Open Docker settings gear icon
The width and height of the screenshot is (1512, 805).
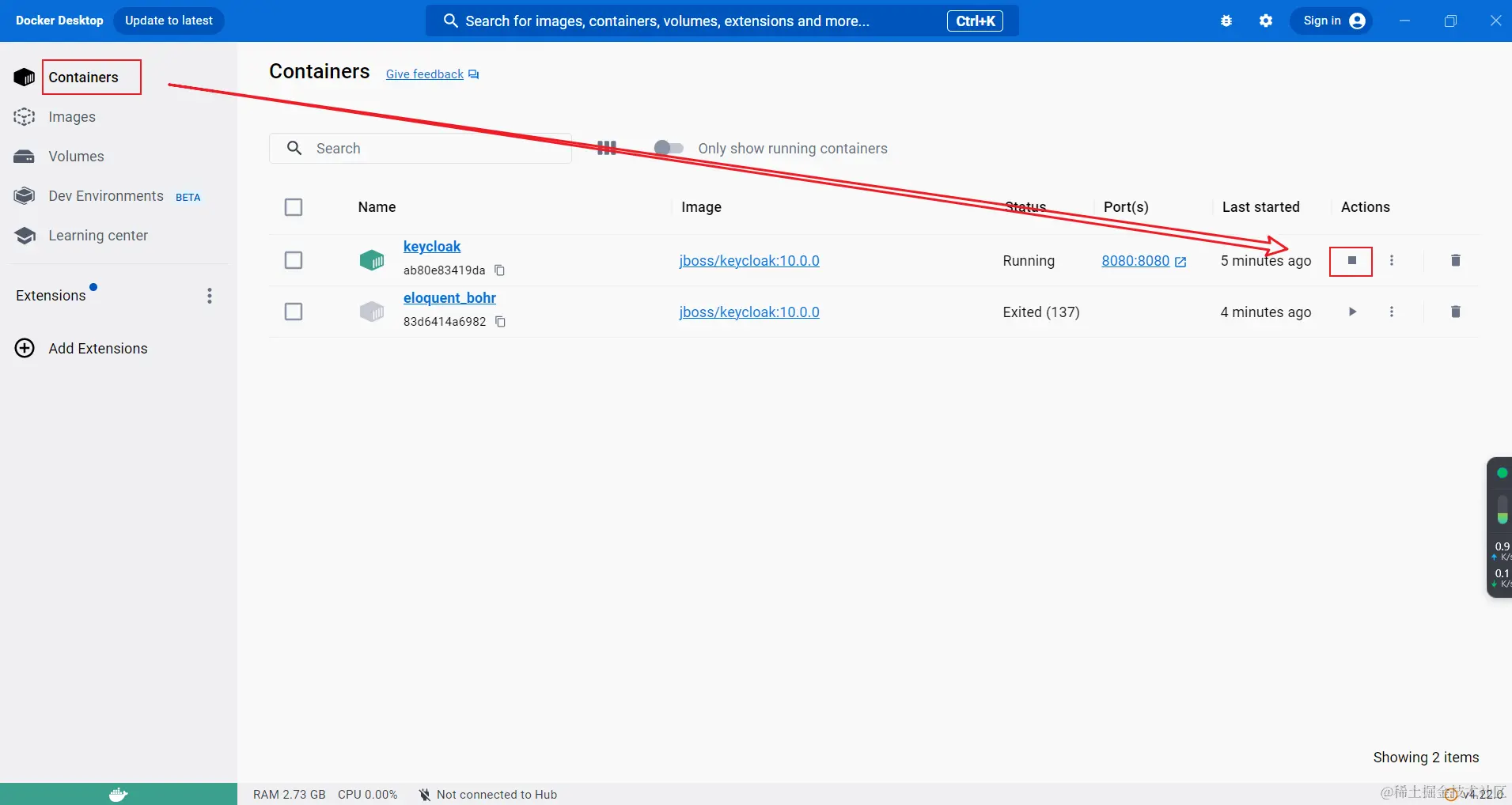pyautogui.click(x=1266, y=21)
